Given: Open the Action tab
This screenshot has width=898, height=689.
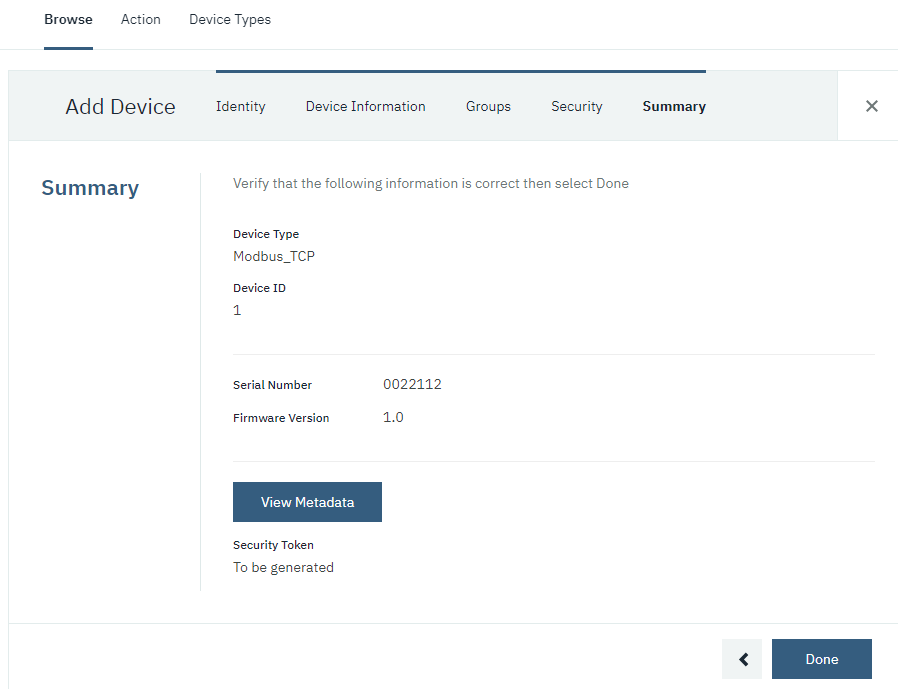Looking at the screenshot, I should 140,19.
